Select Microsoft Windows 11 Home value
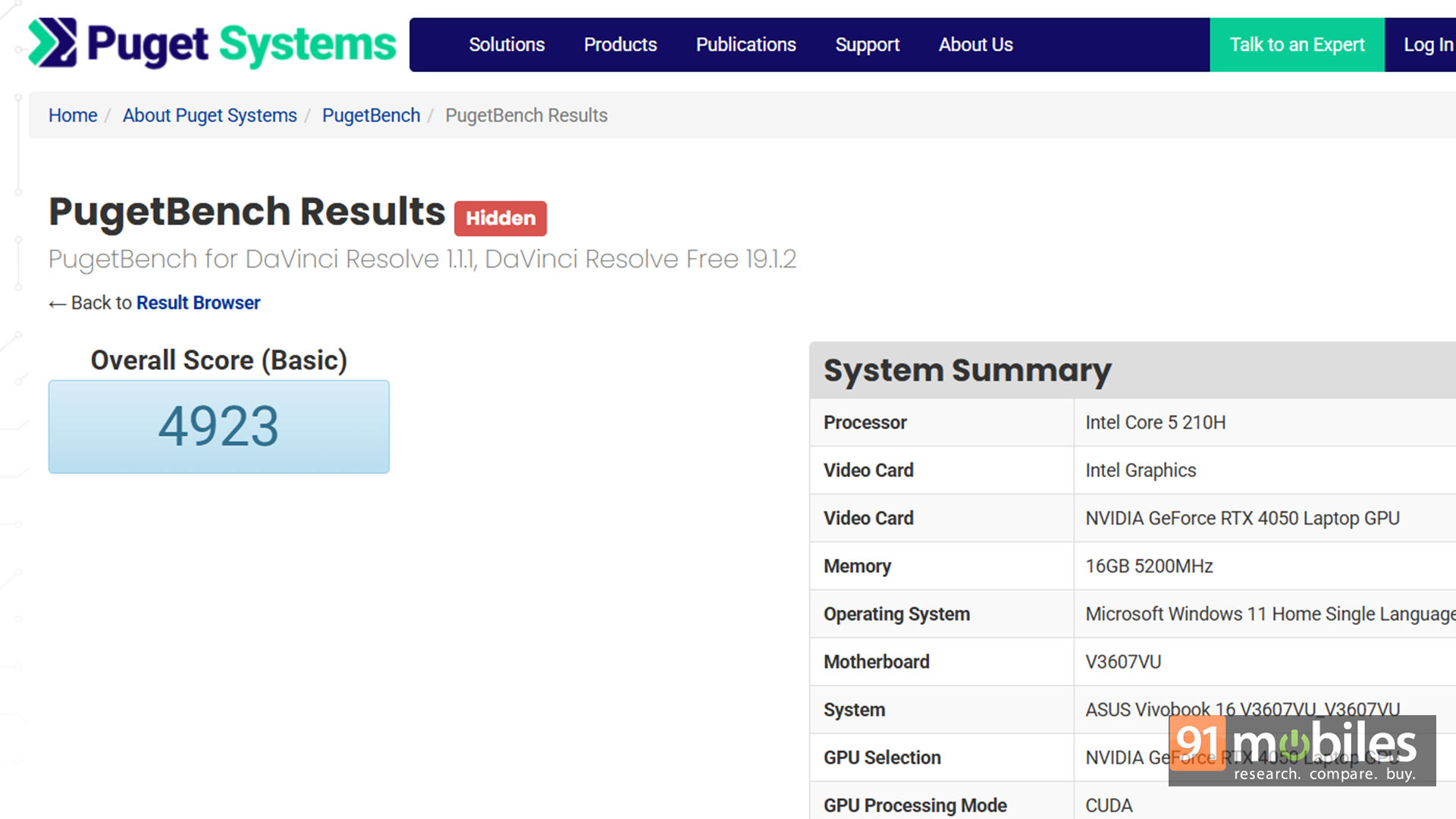 pyautogui.click(x=1270, y=613)
